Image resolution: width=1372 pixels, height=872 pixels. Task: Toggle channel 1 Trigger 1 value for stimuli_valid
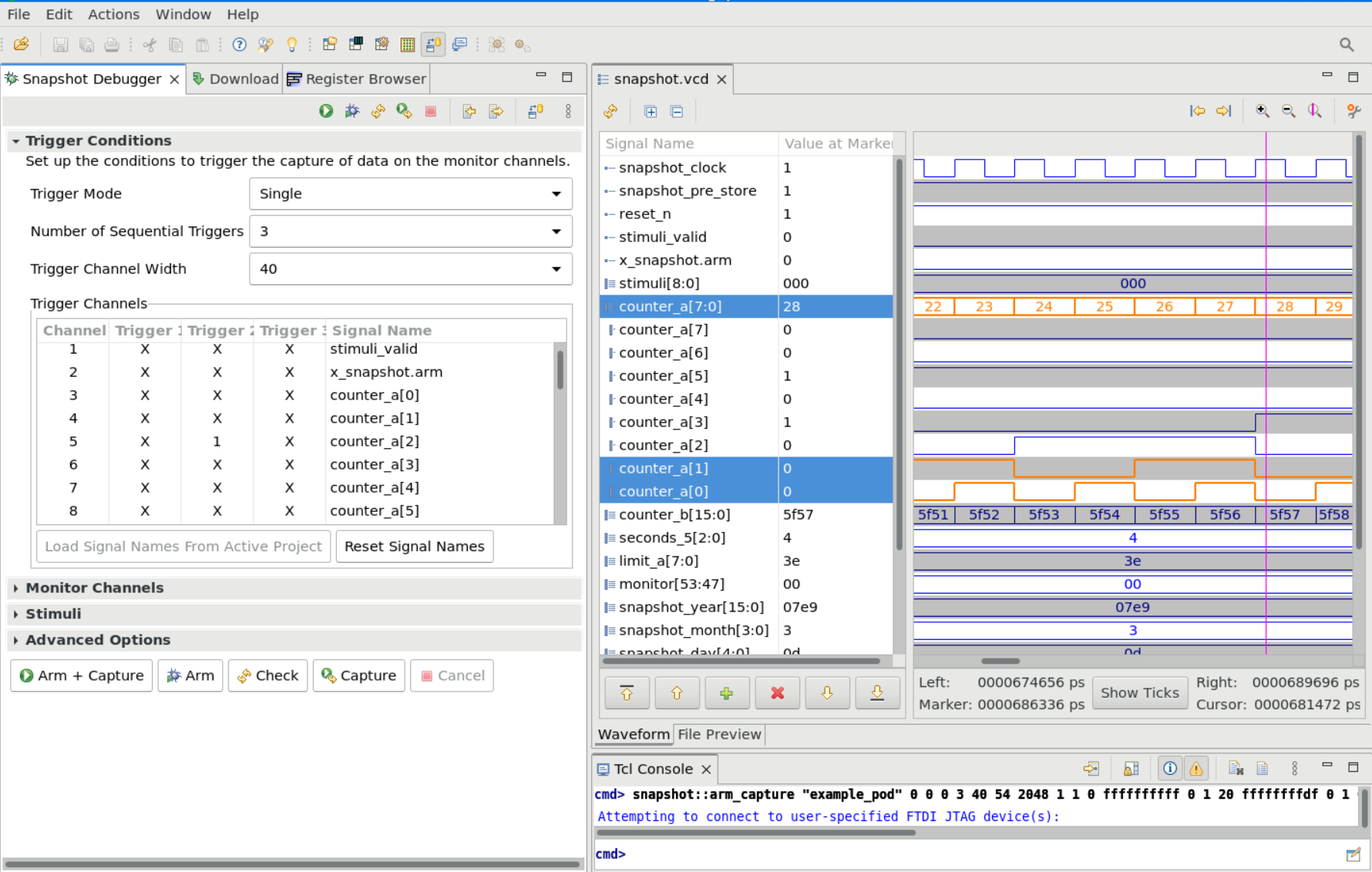[145, 349]
